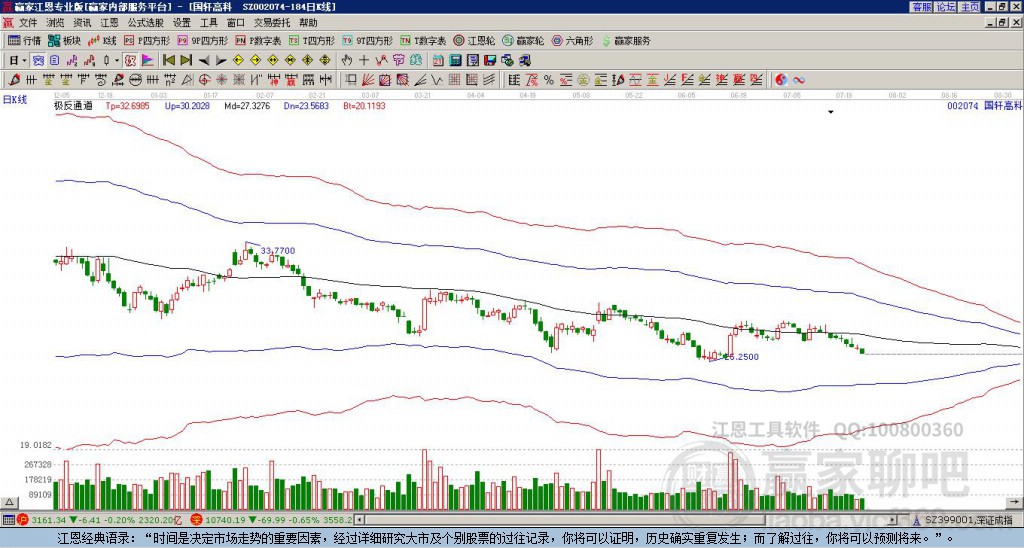Open the calculator icon

pos(455,61)
